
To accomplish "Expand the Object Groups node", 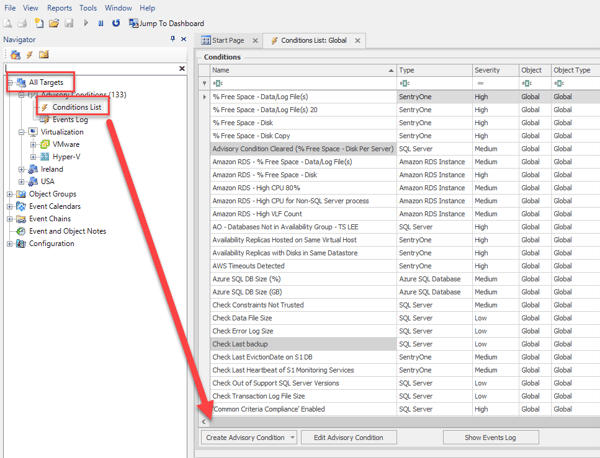I will [10, 194].
